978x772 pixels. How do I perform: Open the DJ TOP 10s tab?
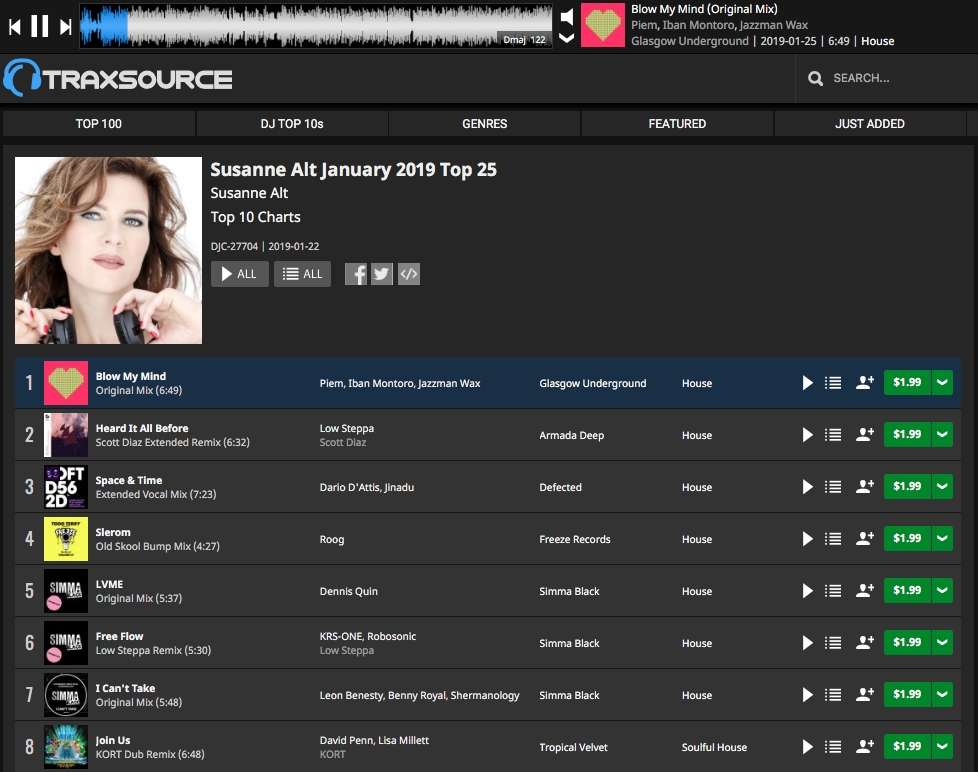point(292,123)
